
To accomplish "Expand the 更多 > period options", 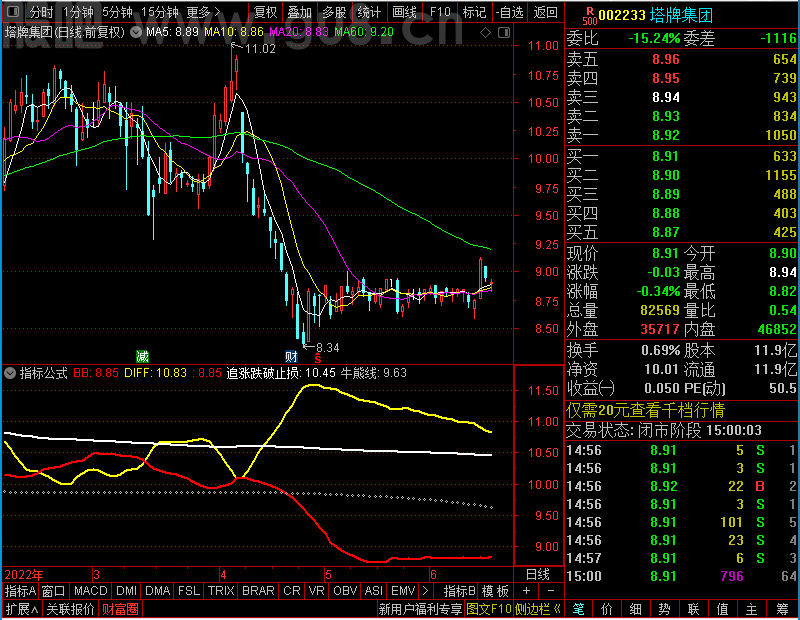I will (x=203, y=12).
